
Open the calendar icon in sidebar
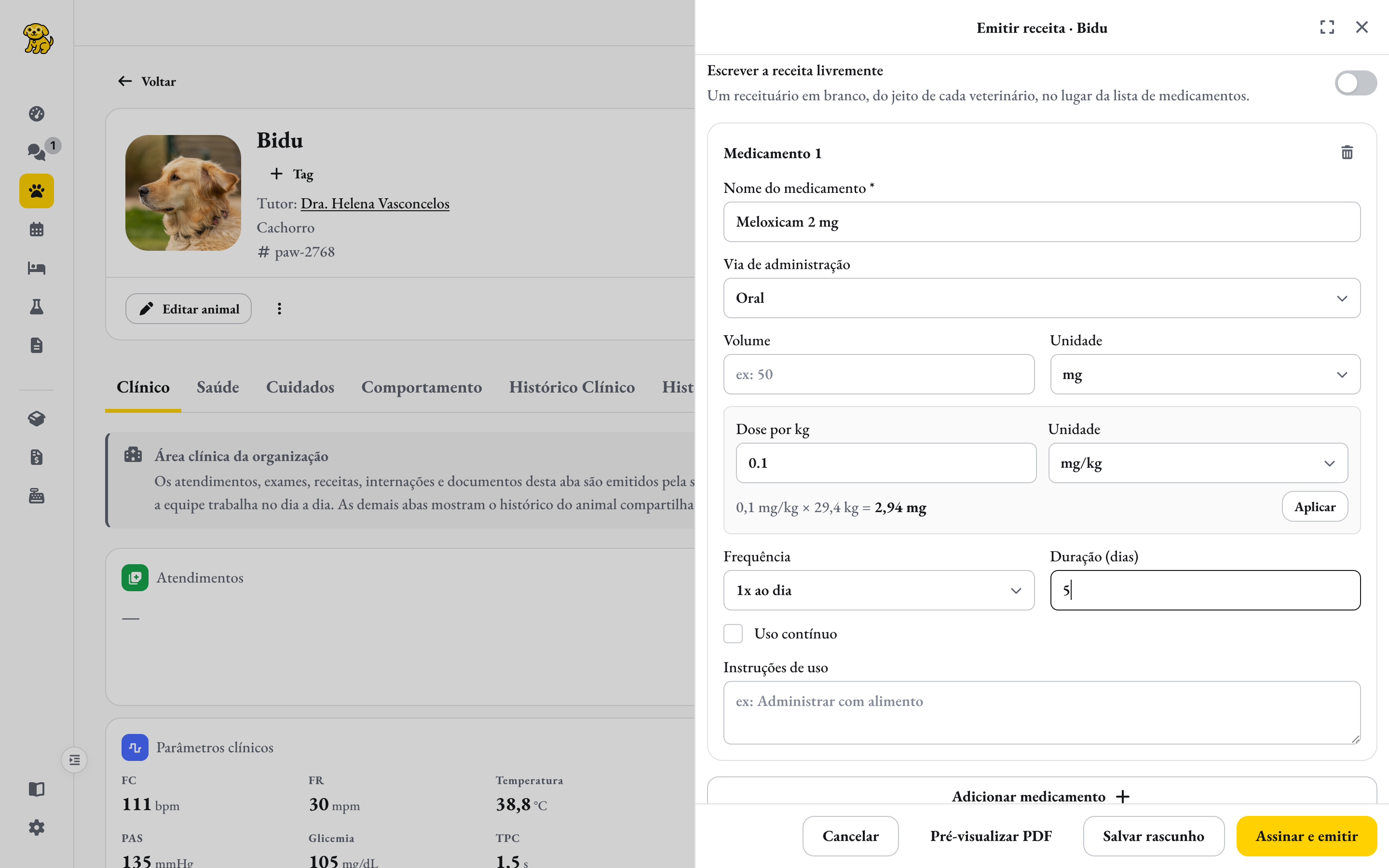pyautogui.click(x=37, y=230)
